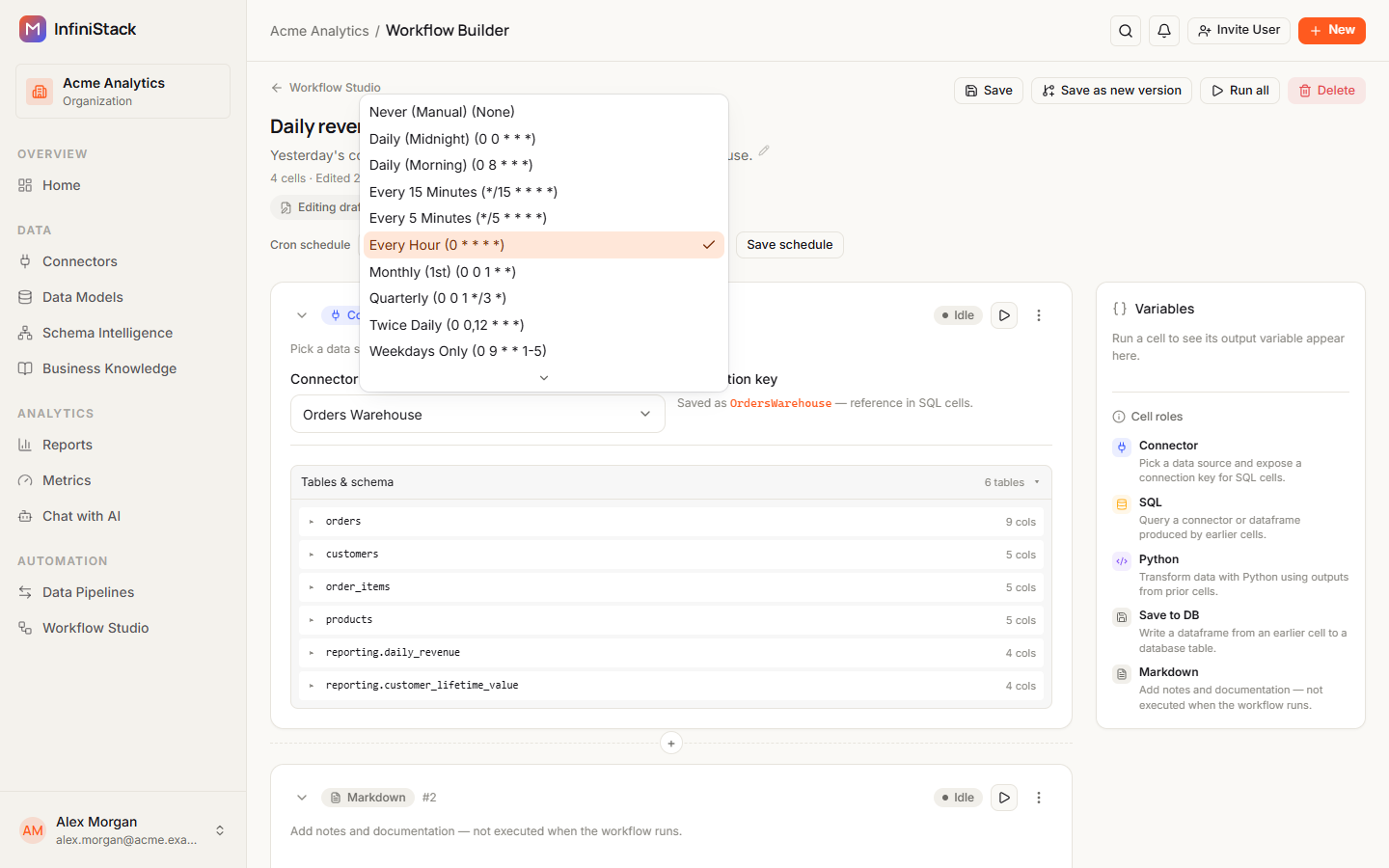
Task: Expand the customers table row
Action: pyautogui.click(x=671, y=555)
